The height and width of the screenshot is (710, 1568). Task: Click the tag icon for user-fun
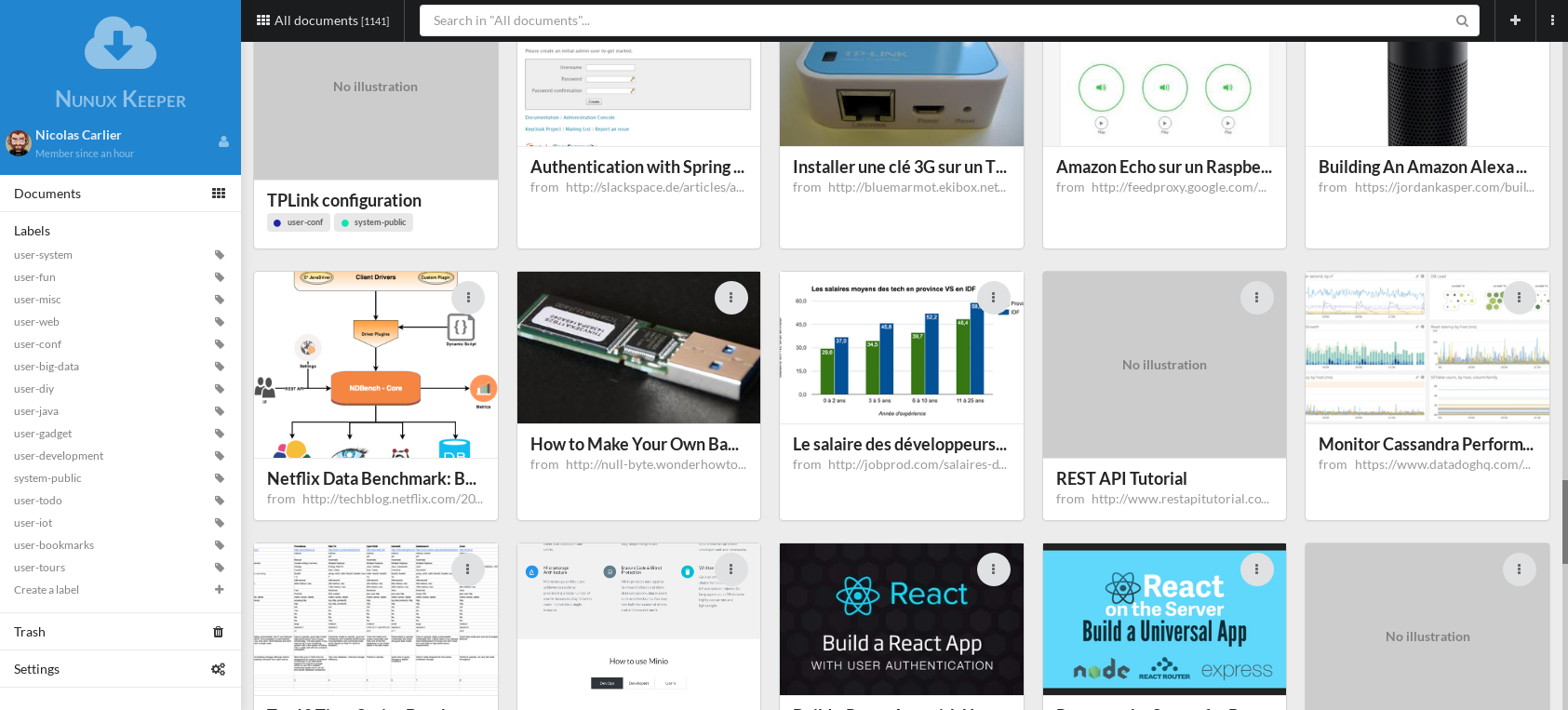tap(220, 277)
